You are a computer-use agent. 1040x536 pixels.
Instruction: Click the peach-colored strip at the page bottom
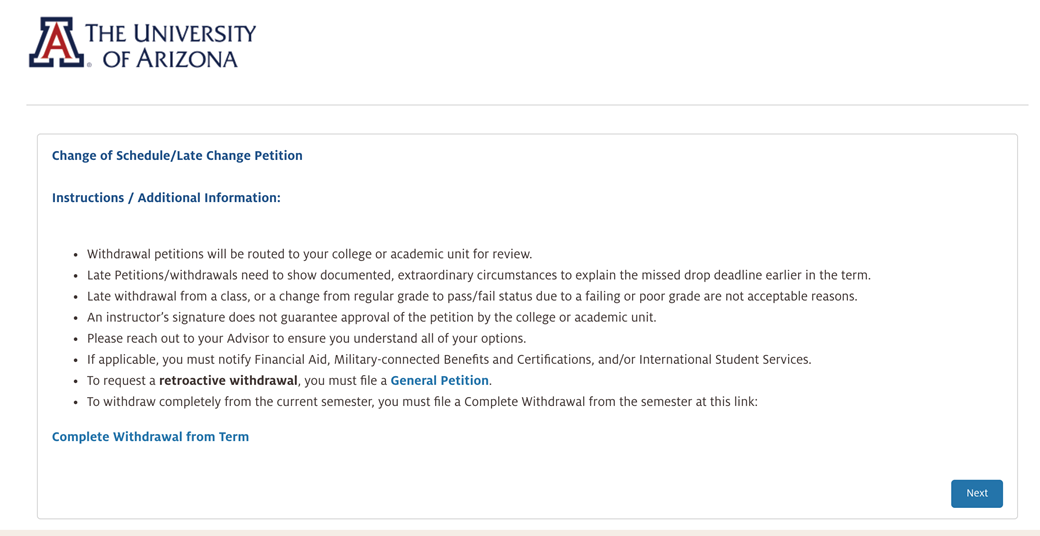tap(520, 532)
